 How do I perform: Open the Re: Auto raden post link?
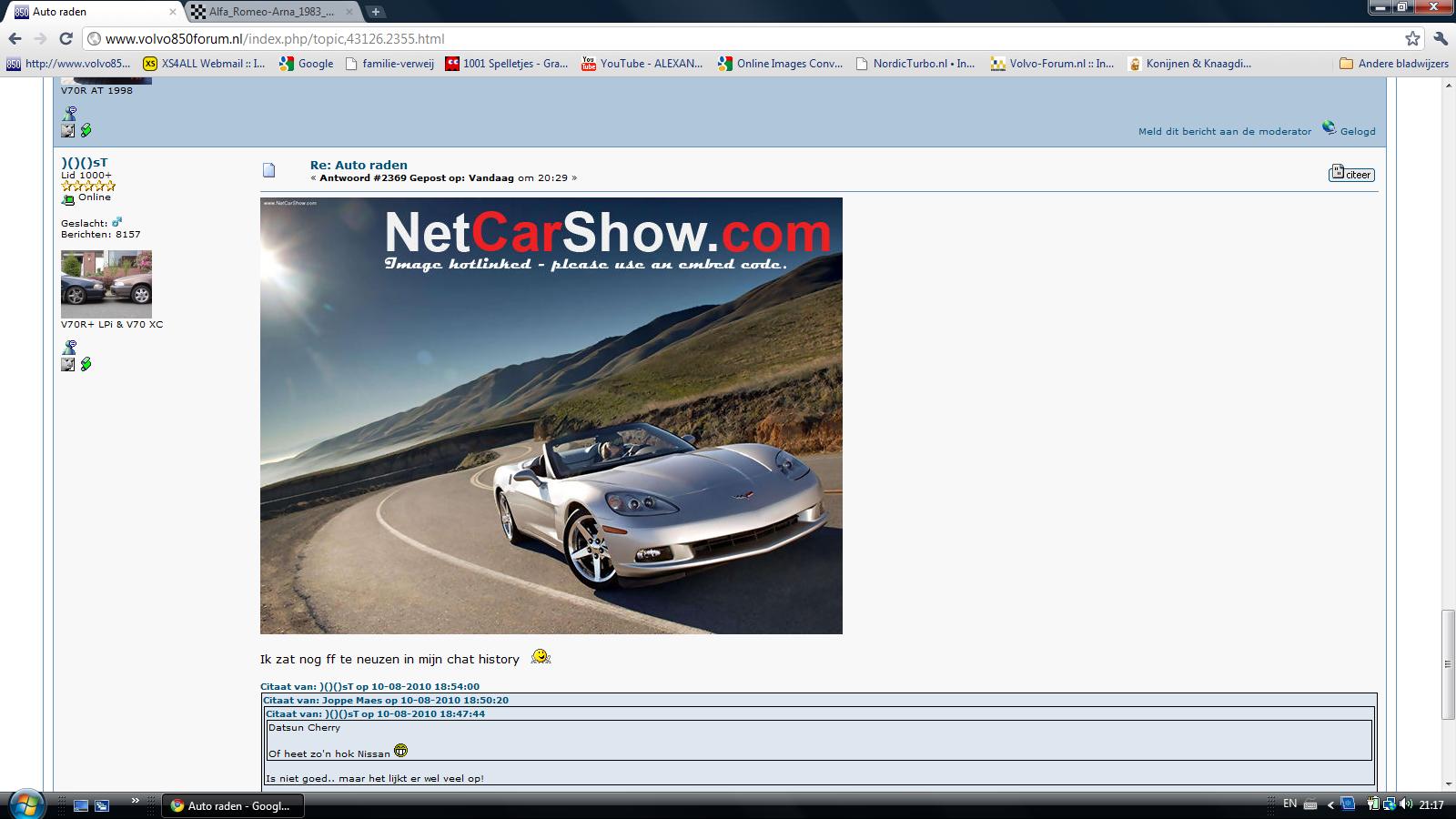pos(359,165)
